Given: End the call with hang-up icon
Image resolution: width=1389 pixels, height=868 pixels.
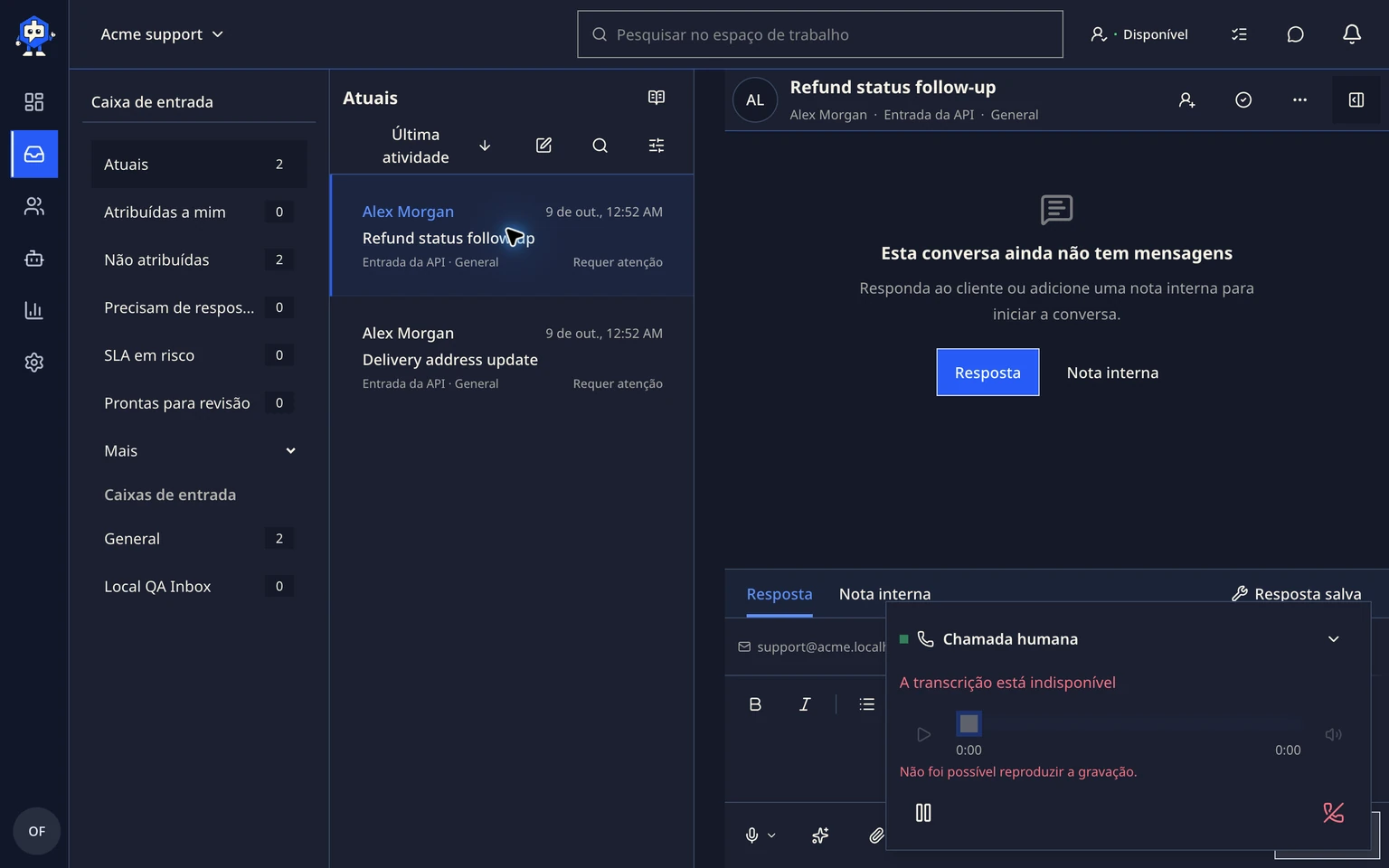Looking at the screenshot, I should [1333, 813].
